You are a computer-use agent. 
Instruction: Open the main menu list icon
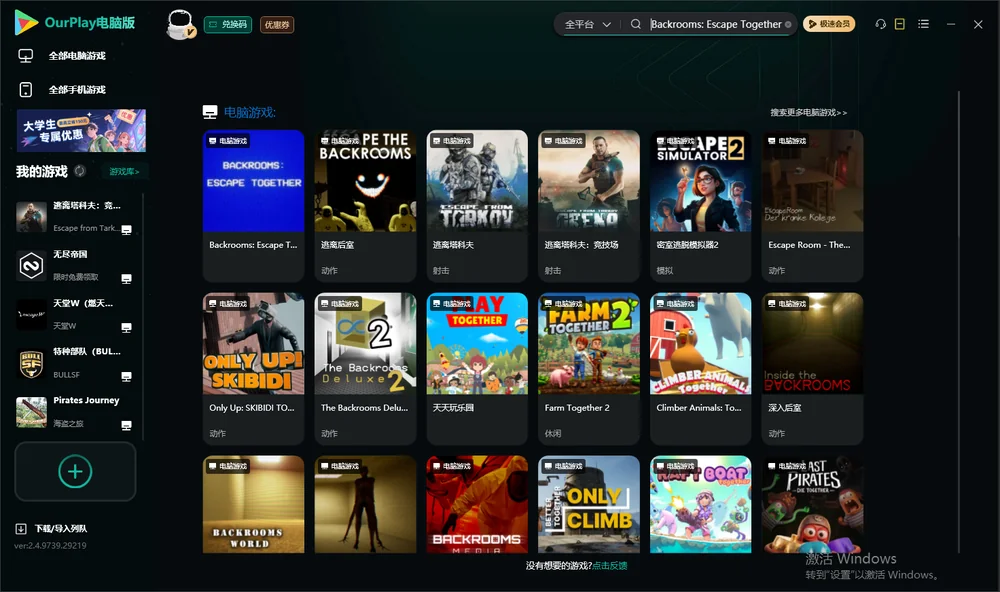pyautogui.click(x=923, y=24)
